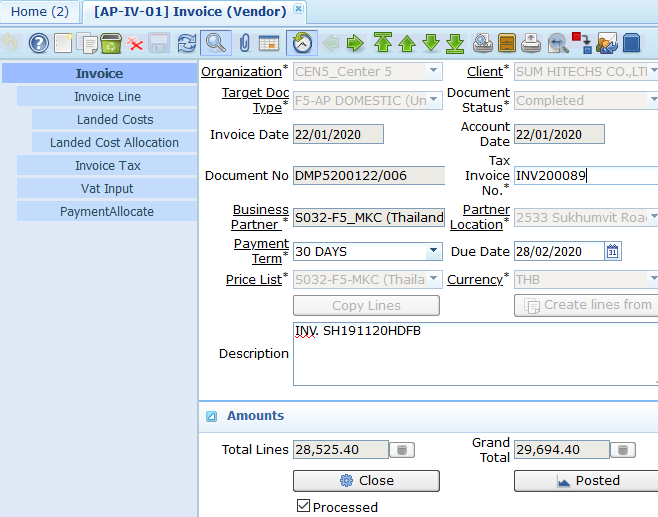
Task: Expand the Partner Location dropdown
Action: 654,217
